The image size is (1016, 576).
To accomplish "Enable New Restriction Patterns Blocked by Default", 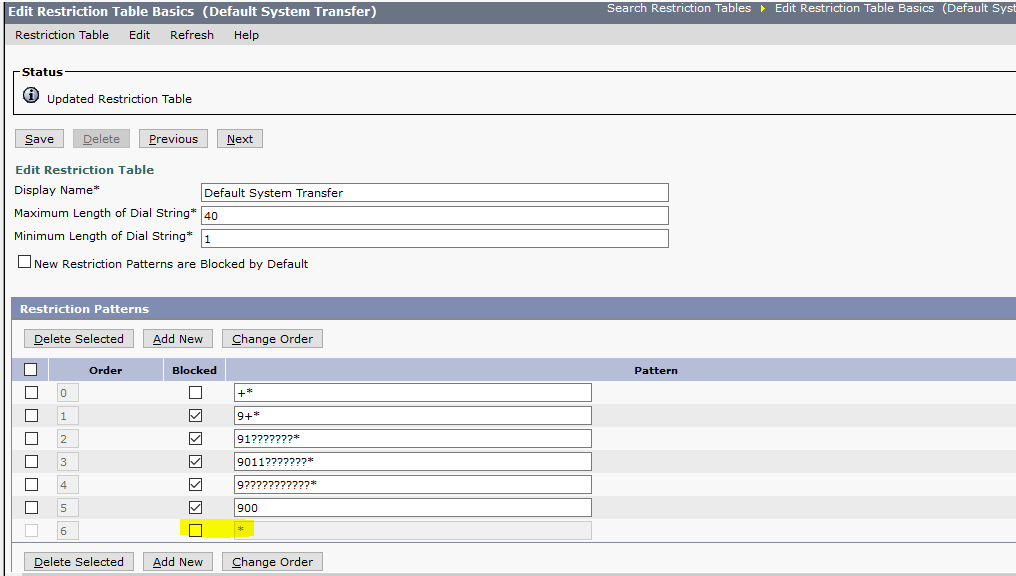I will (25, 263).
